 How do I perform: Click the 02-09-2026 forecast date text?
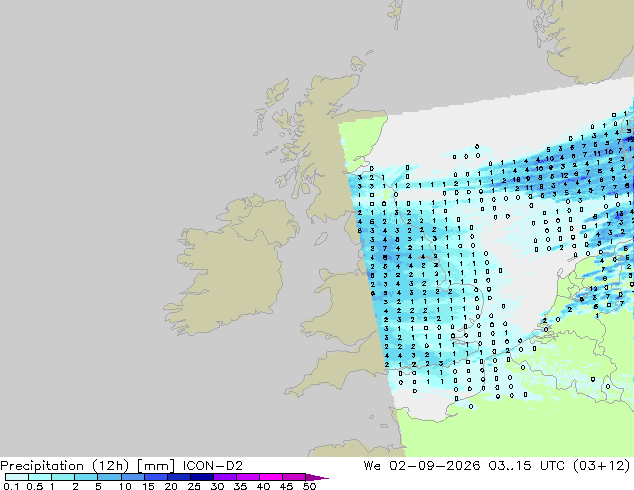(x=435, y=466)
